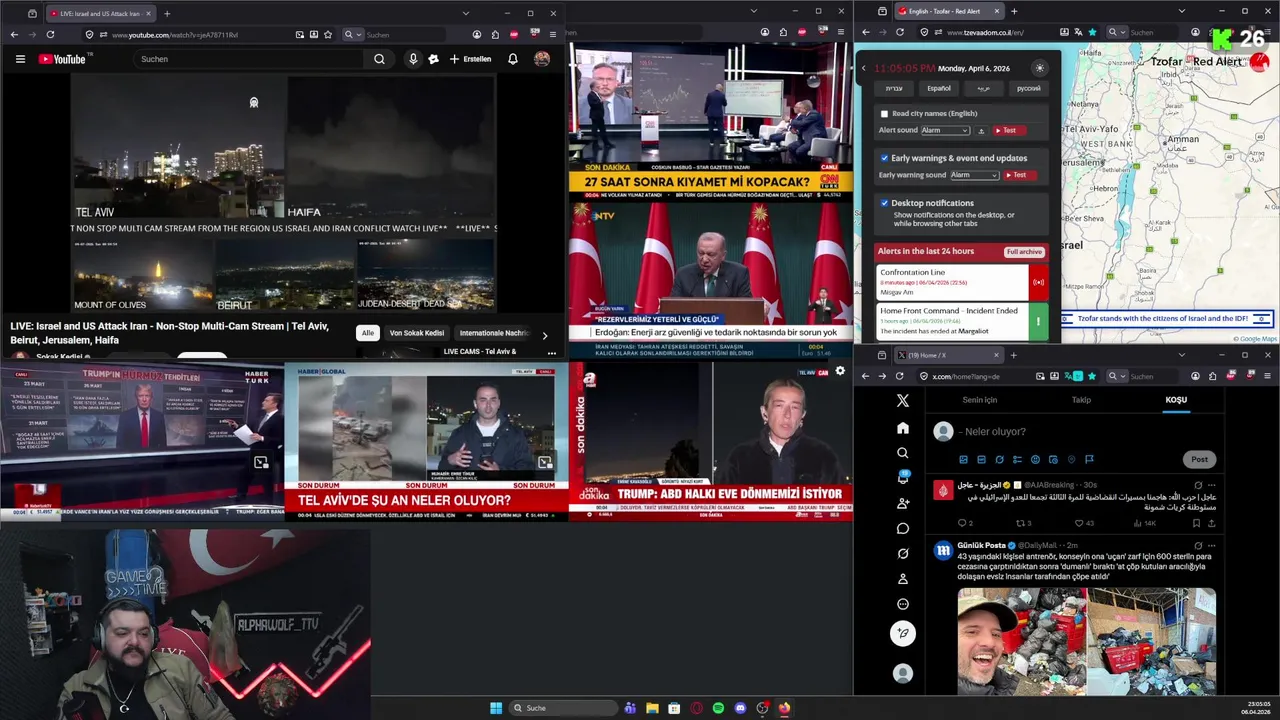This screenshot has height=720, width=1280.
Task: Open the Windows Start button
Action: tap(496, 708)
